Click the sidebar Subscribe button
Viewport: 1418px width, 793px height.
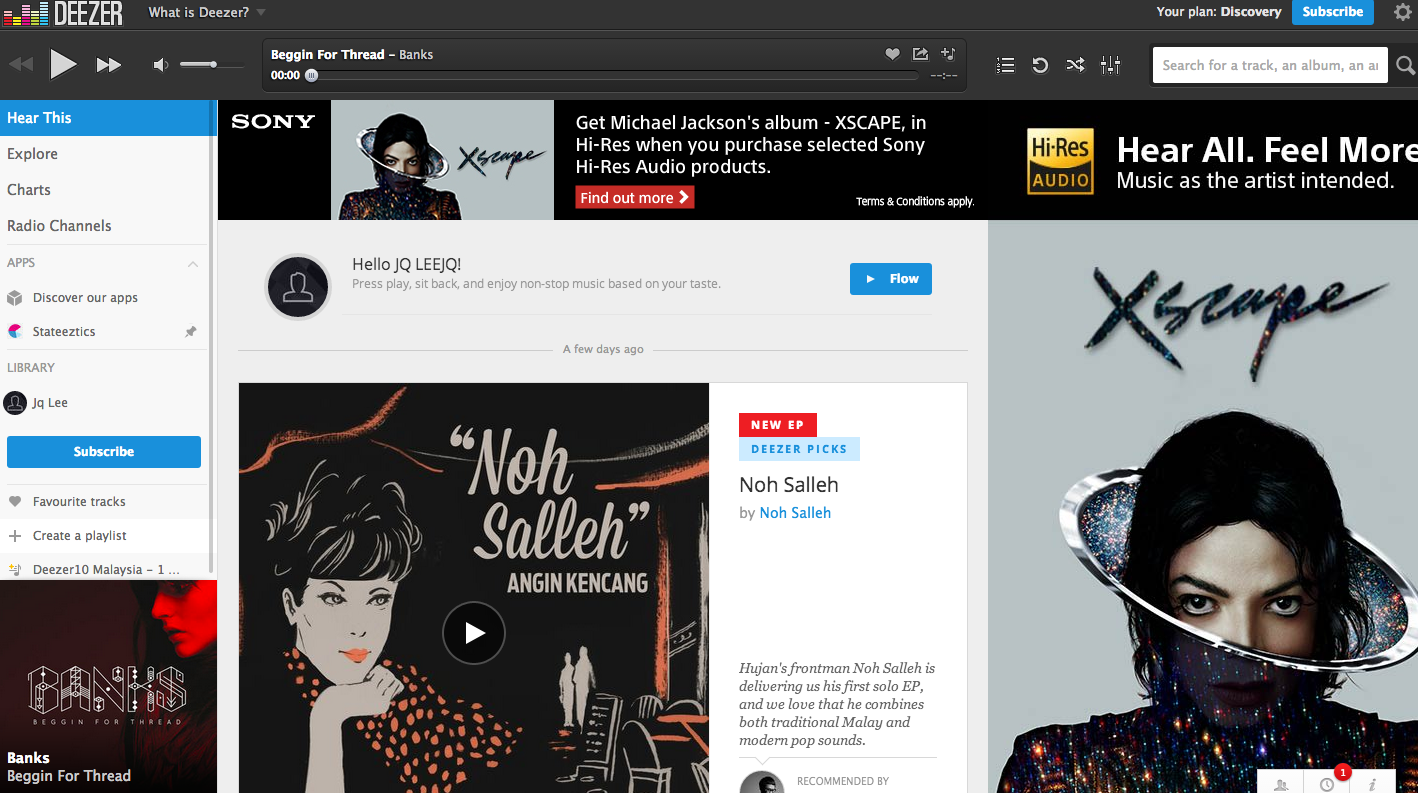pyautogui.click(x=104, y=452)
